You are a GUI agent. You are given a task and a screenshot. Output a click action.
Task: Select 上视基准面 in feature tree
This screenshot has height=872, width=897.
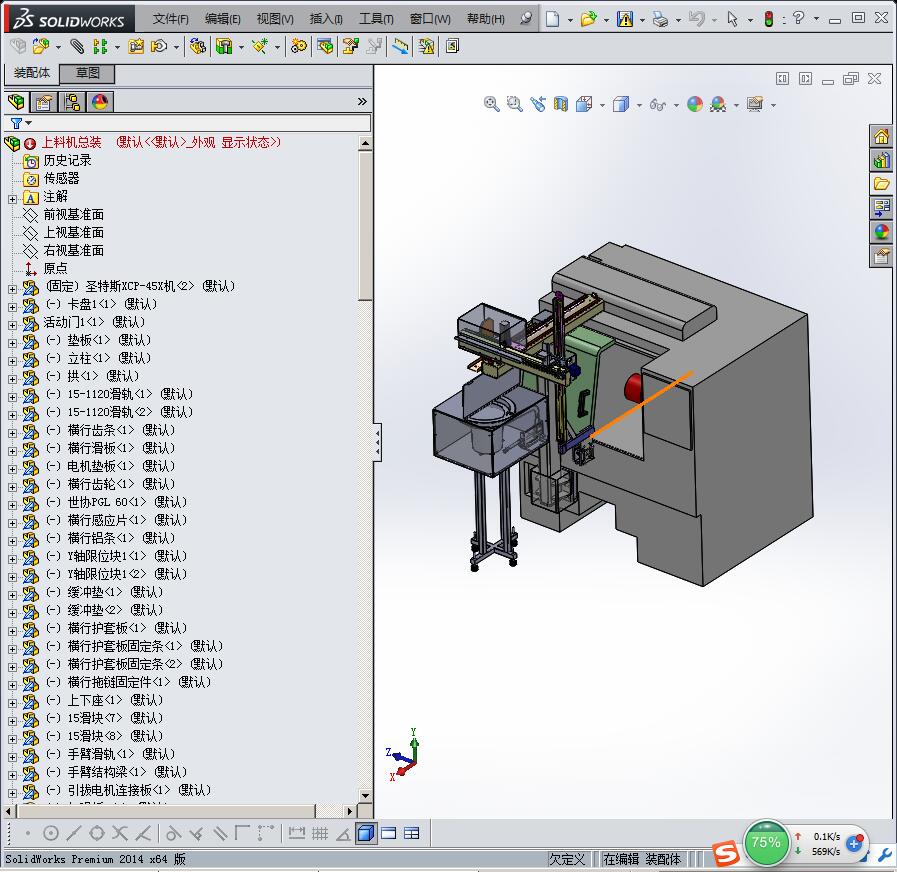[x=73, y=232]
